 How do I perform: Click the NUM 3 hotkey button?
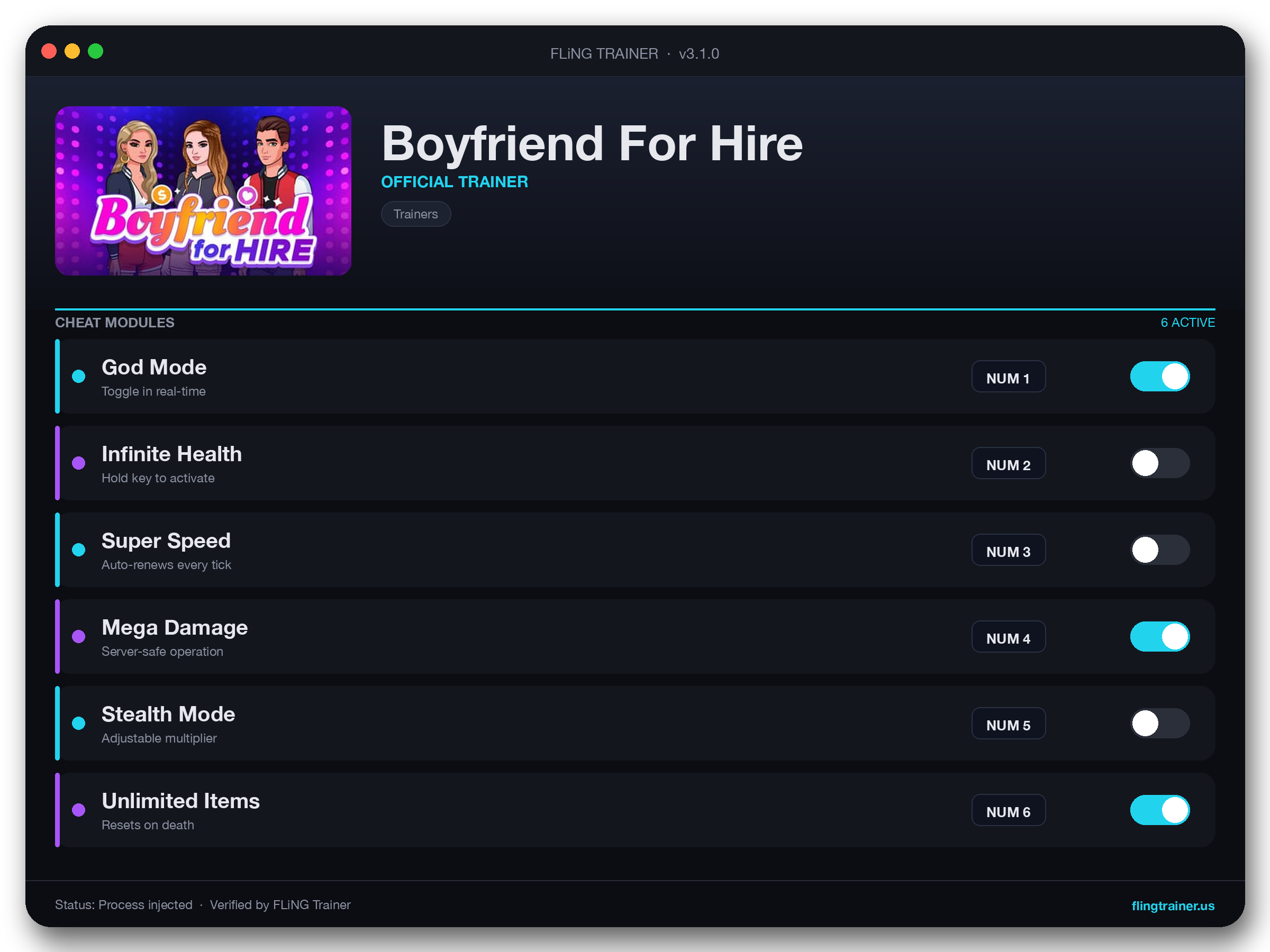coord(1008,550)
